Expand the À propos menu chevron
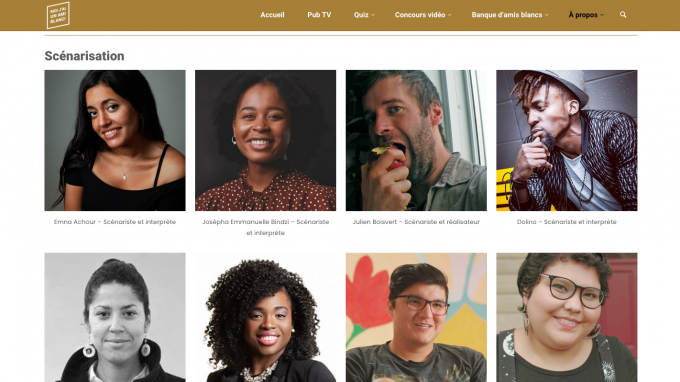The width and height of the screenshot is (680, 382). [602, 15]
